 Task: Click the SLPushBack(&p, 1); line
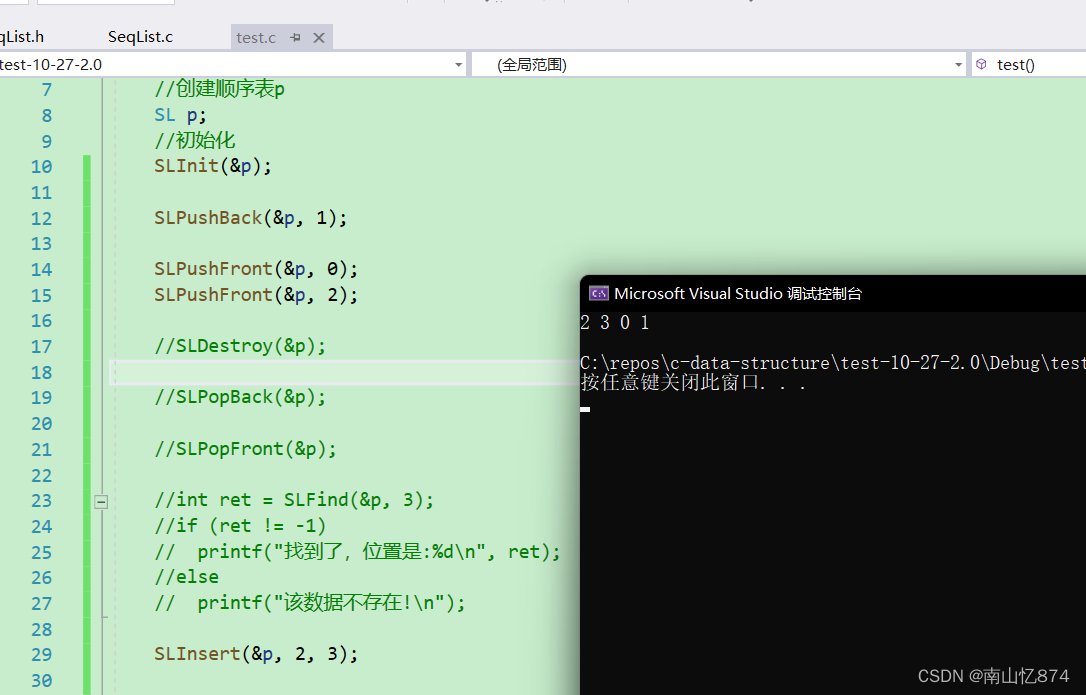[250, 218]
